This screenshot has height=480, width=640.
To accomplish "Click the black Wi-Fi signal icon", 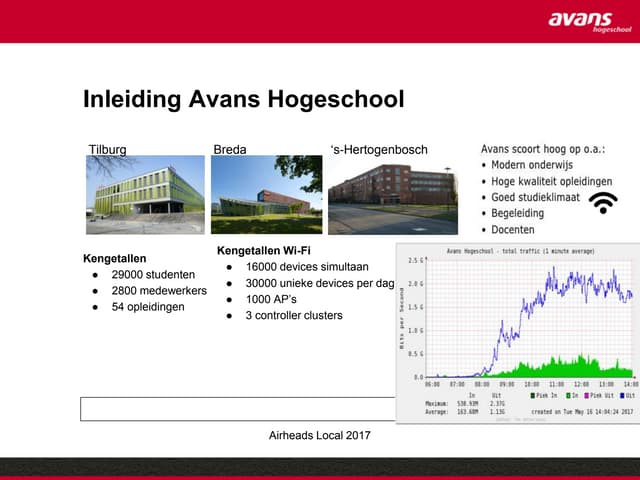I will pos(602,203).
